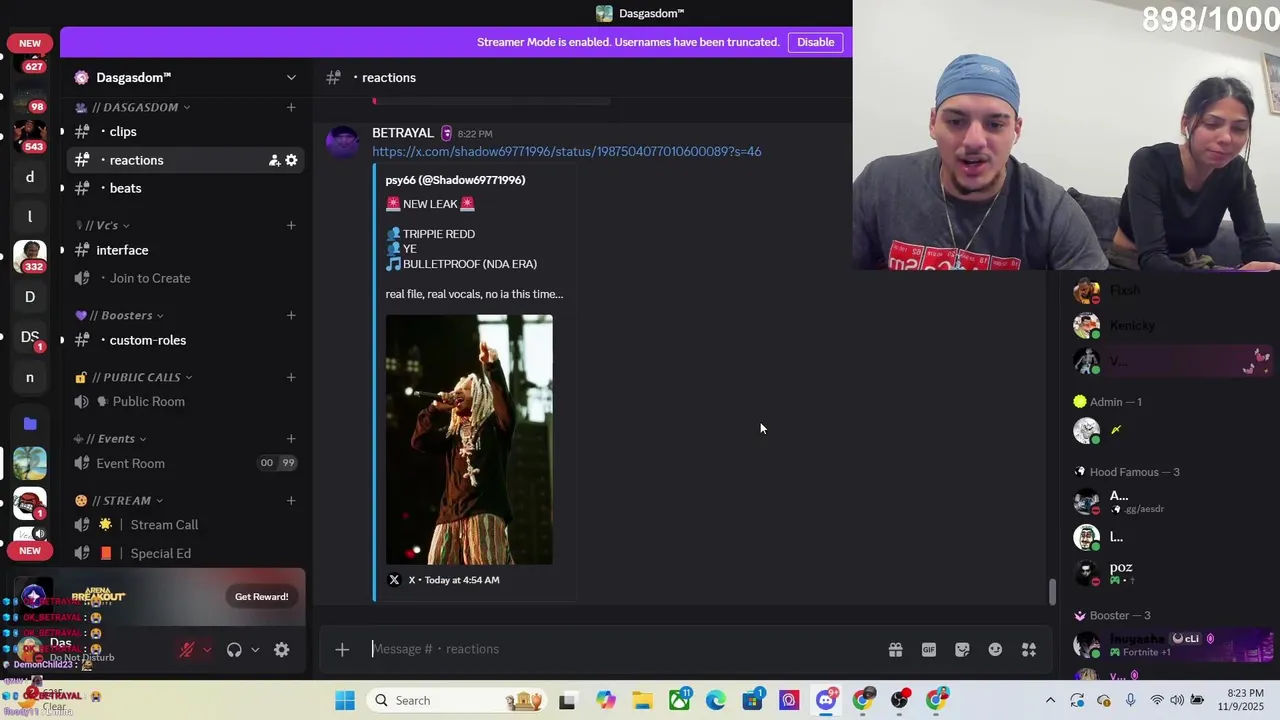Click the psy66 (@Shadow69771996) embed author

[x=455, y=180]
